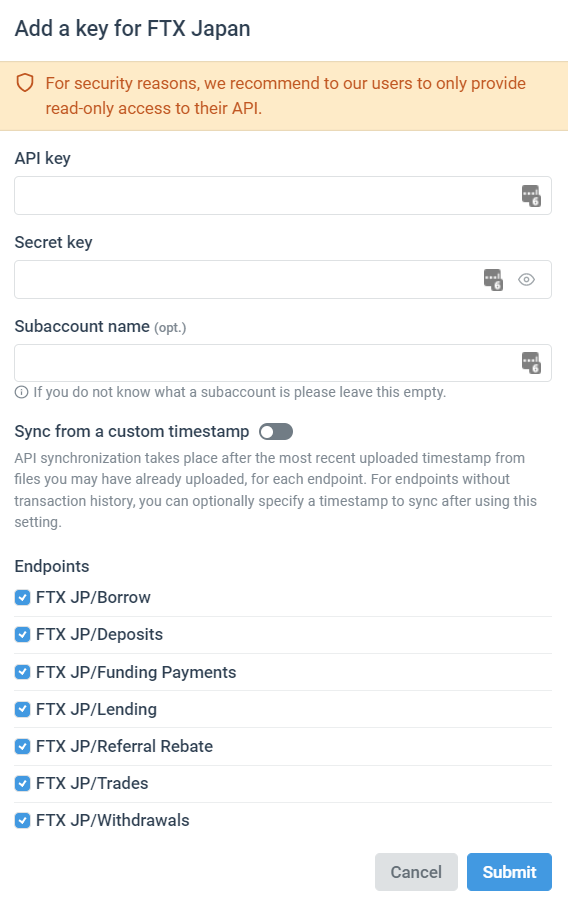Submit the FTX Japan API key form
The height and width of the screenshot is (903, 568).
509,872
